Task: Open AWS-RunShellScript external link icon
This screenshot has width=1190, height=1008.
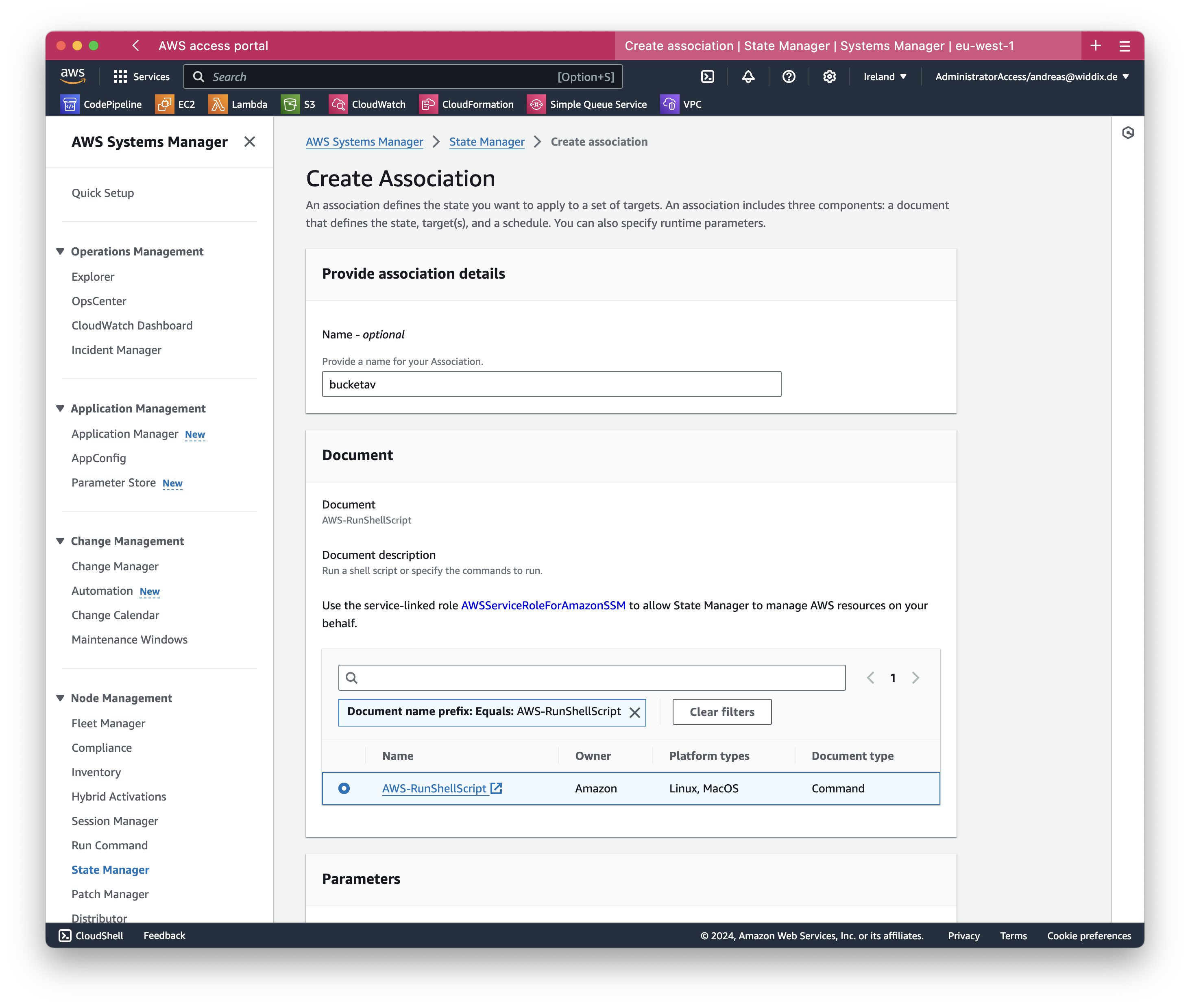Action: 497,788
